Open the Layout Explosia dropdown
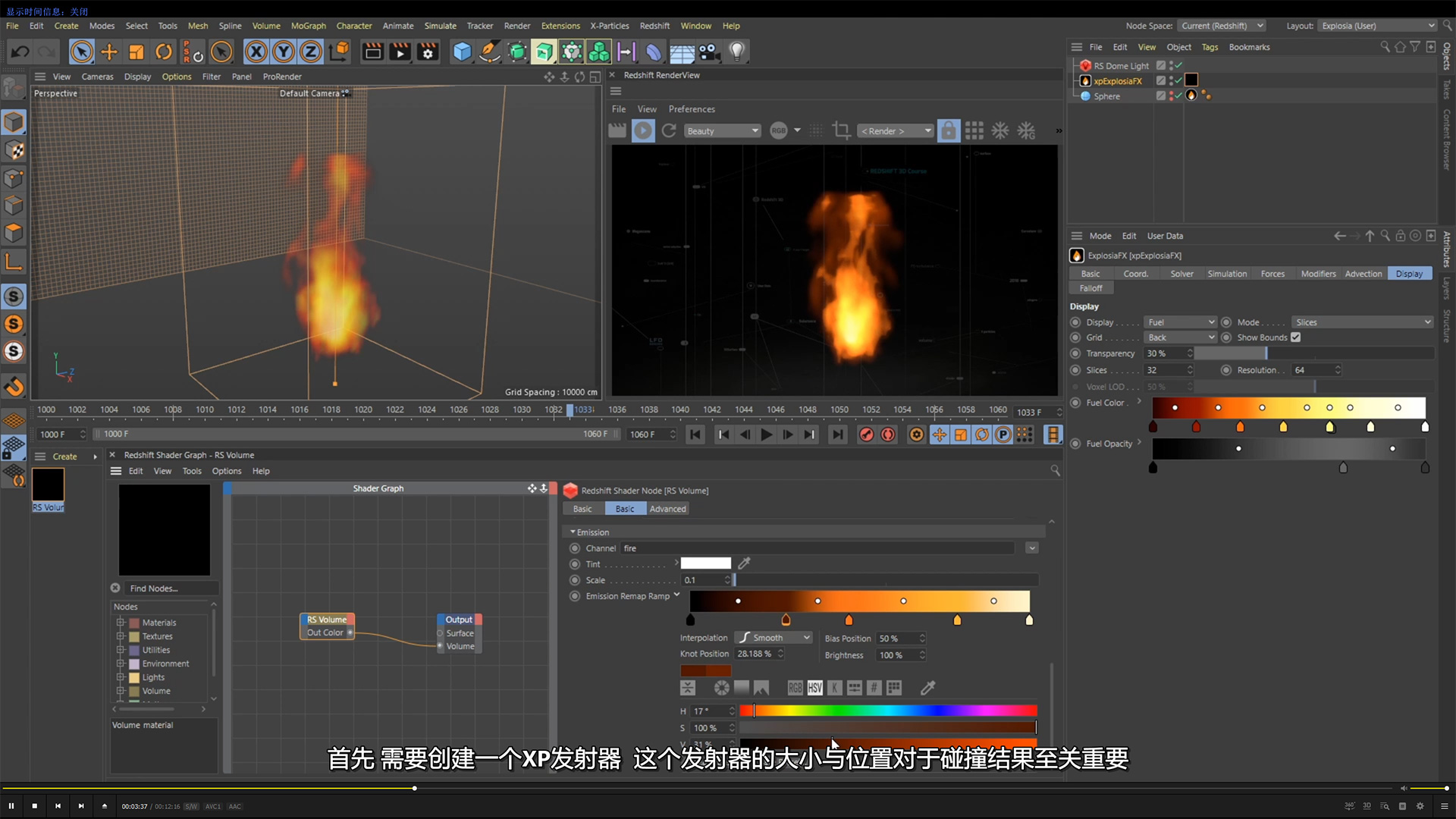 (1377, 26)
